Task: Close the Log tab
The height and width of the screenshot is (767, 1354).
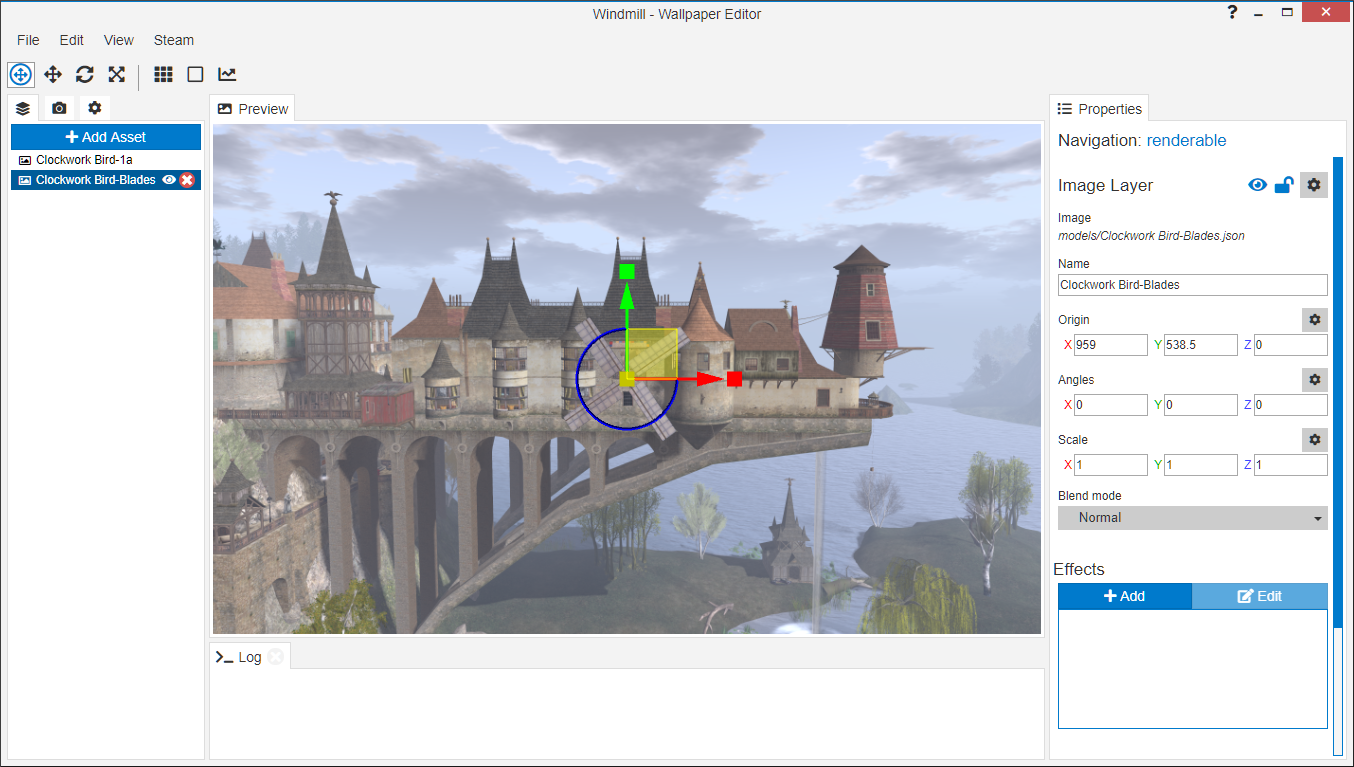Action: (275, 657)
